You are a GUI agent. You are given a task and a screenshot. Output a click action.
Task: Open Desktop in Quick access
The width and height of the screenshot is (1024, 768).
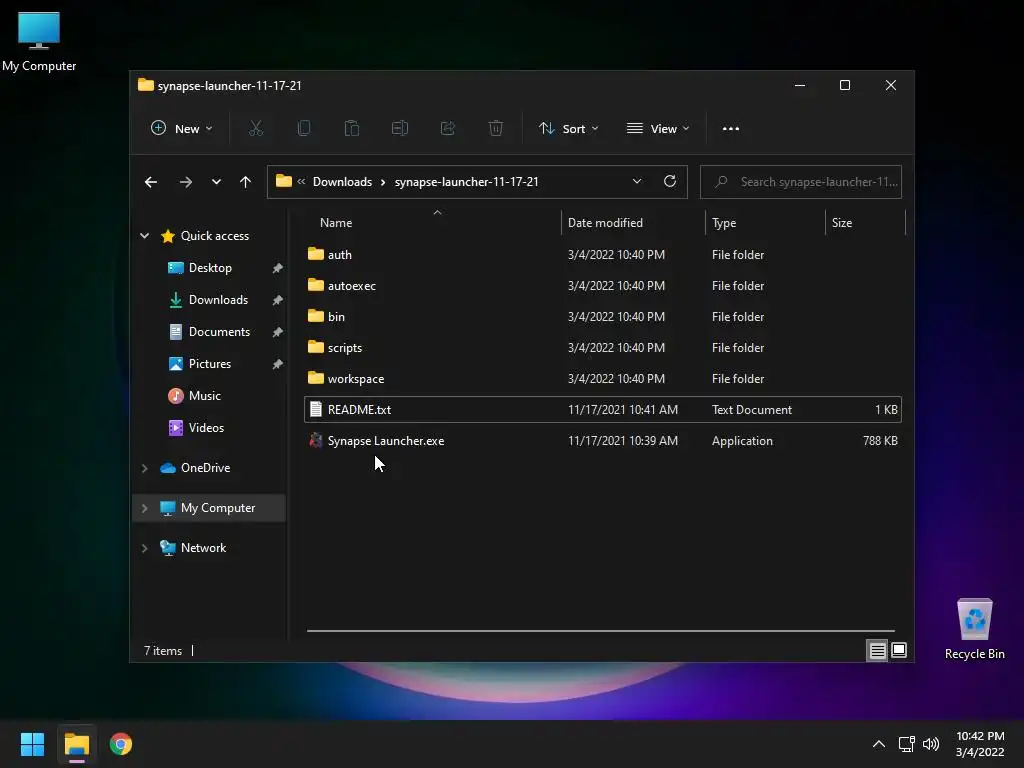coord(210,268)
